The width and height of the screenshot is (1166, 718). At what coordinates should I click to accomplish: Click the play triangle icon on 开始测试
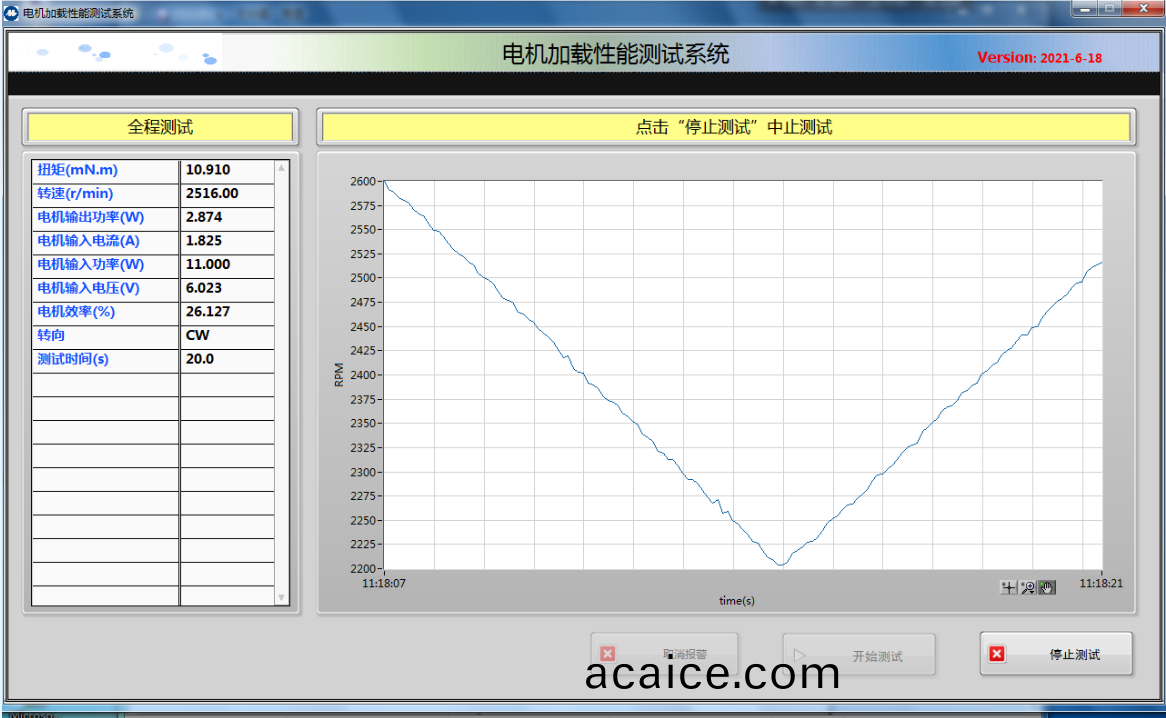[x=799, y=655]
